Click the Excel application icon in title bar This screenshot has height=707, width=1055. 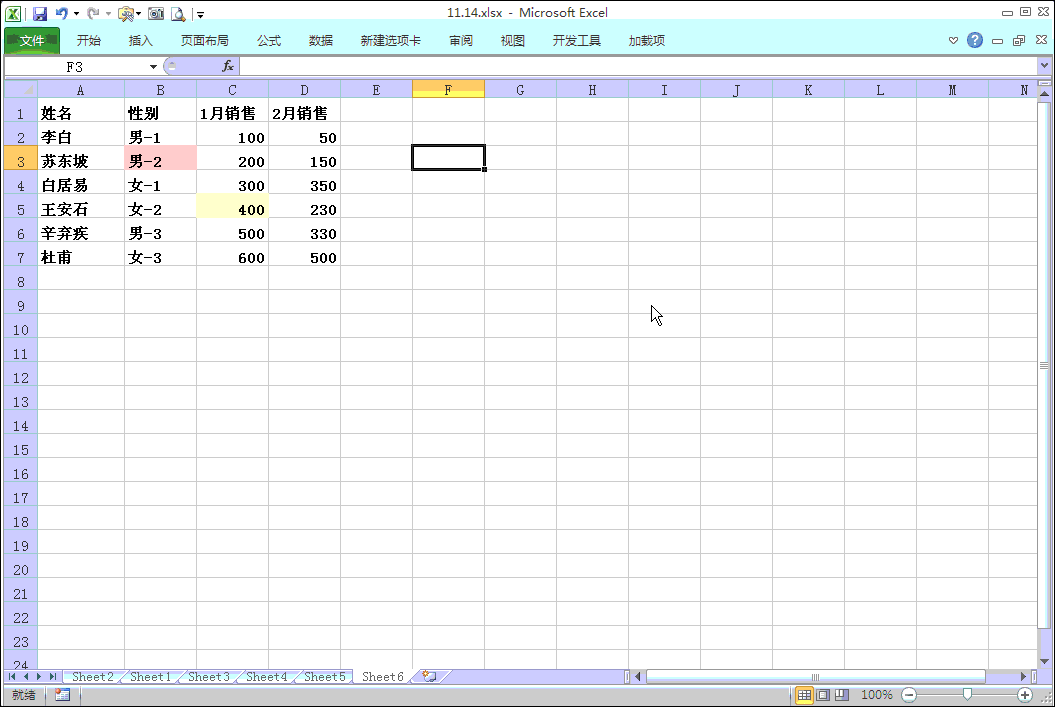click(x=13, y=13)
